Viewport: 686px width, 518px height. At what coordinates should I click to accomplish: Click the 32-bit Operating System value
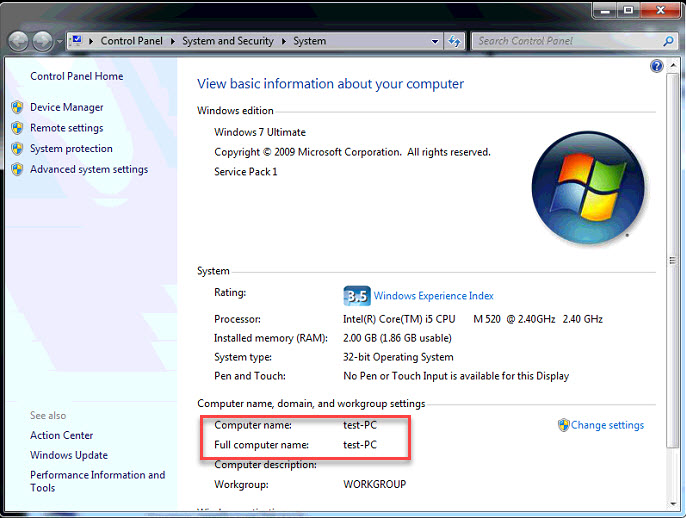(398, 357)
